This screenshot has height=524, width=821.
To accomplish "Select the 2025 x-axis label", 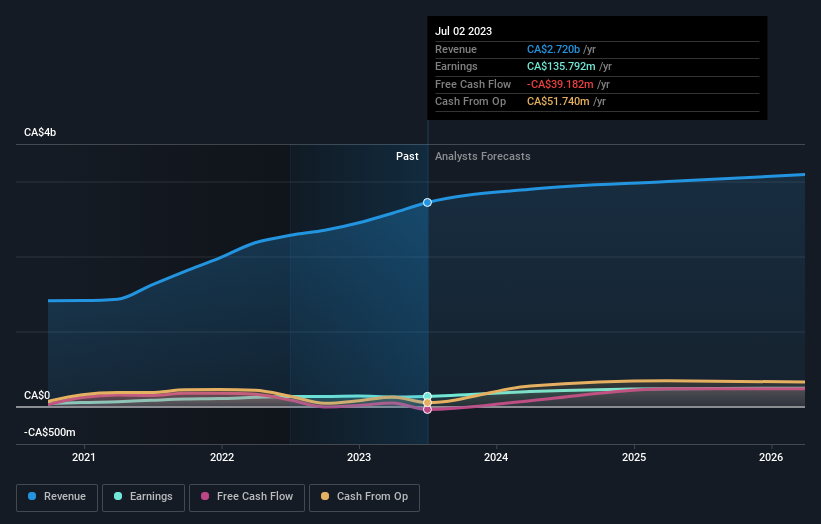I will pos(634,457).
